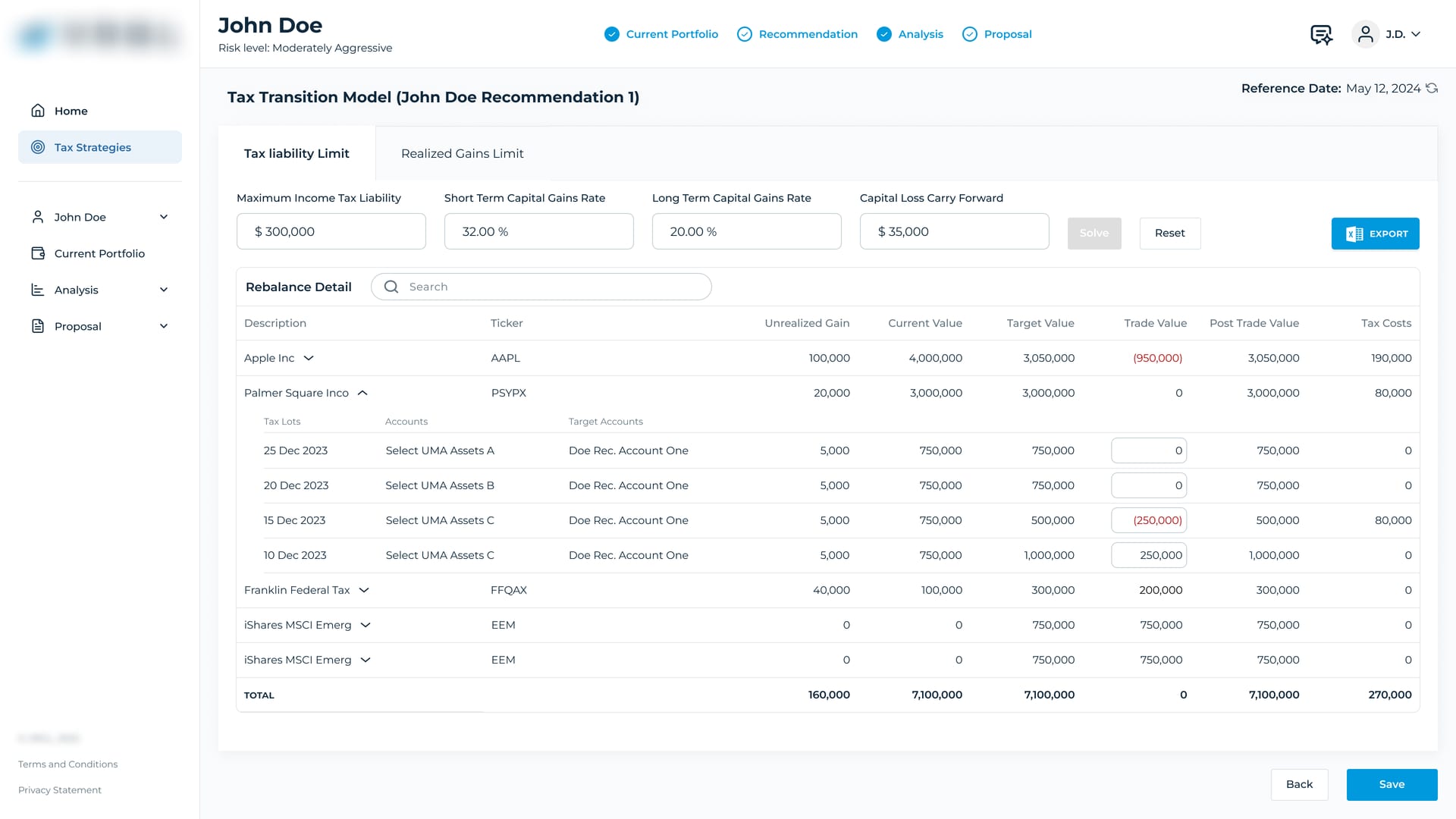Expand the John Doe sidebar menu
Screen dimensions: 1456x819
164,217
